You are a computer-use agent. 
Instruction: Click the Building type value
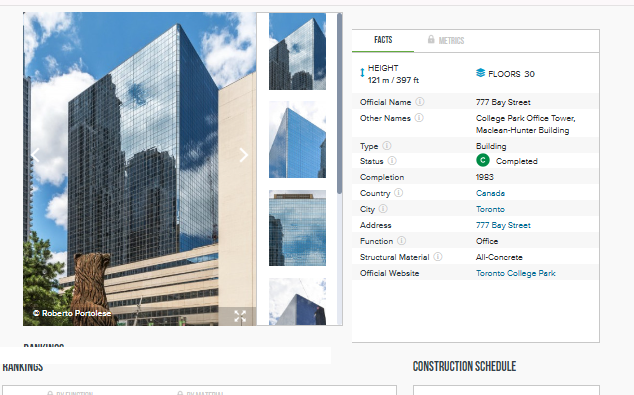491,146
